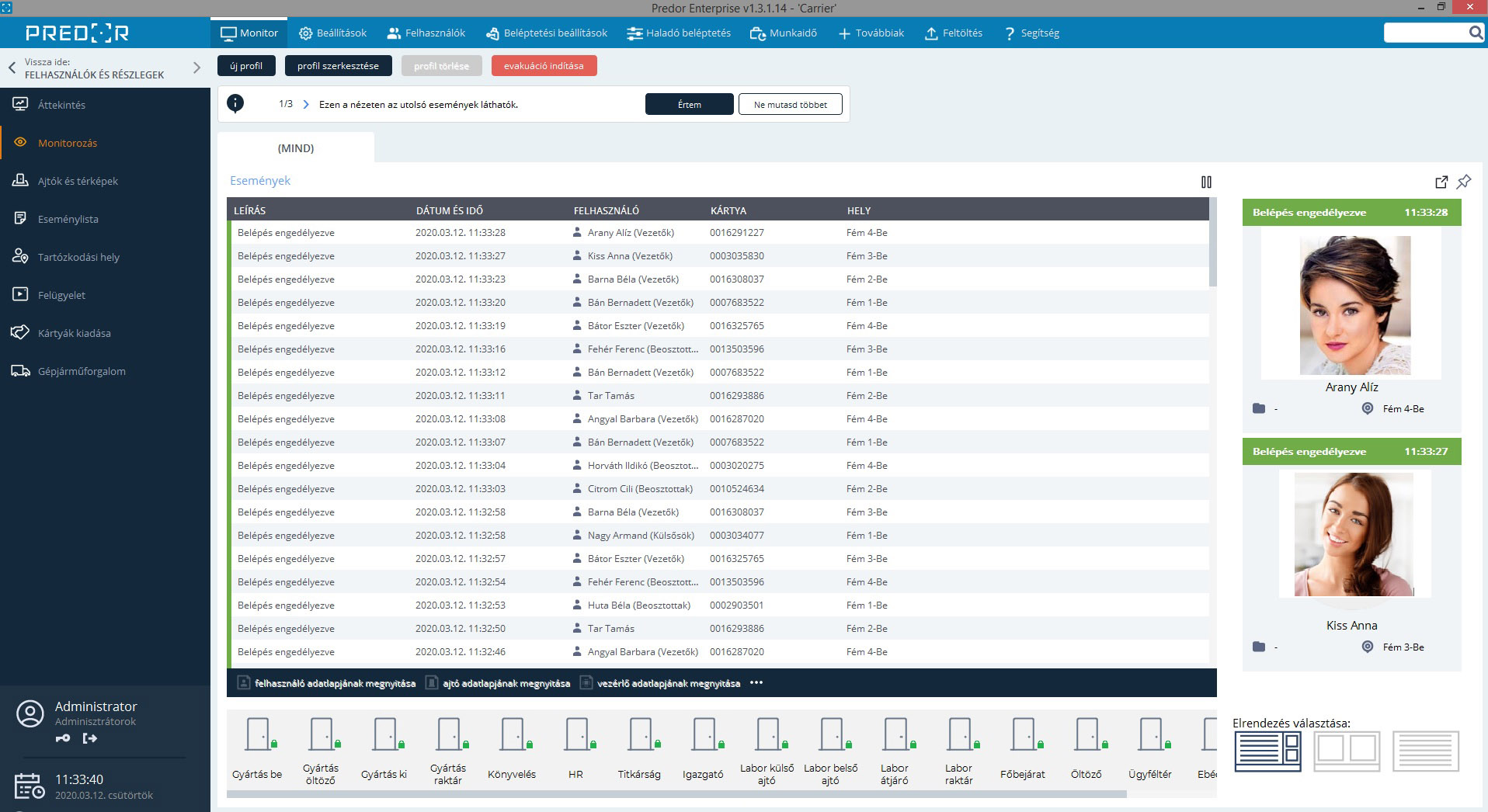Switch to the (MIND) tab
The height and width of the screenshot is (812, 1488).
[x=296, y=147]
